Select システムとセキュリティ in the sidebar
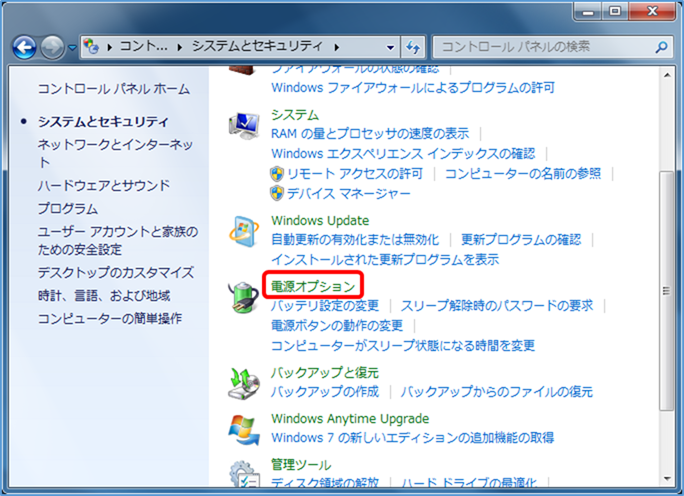 tap(103, 121)
